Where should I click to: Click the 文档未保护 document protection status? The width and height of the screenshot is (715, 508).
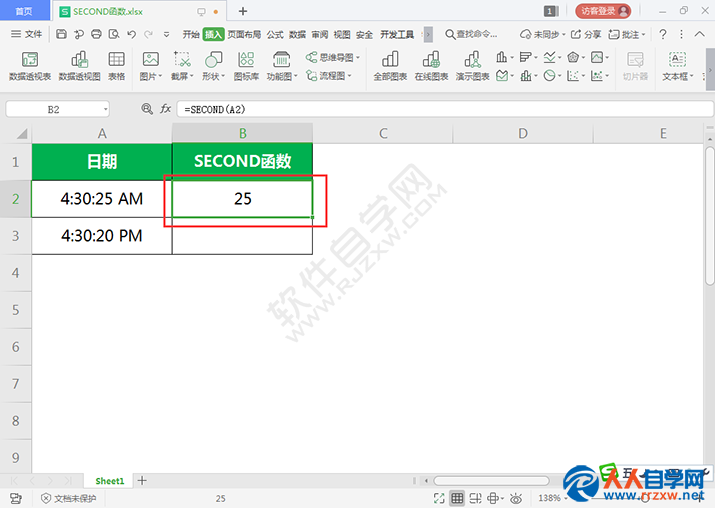pos(69,498)
